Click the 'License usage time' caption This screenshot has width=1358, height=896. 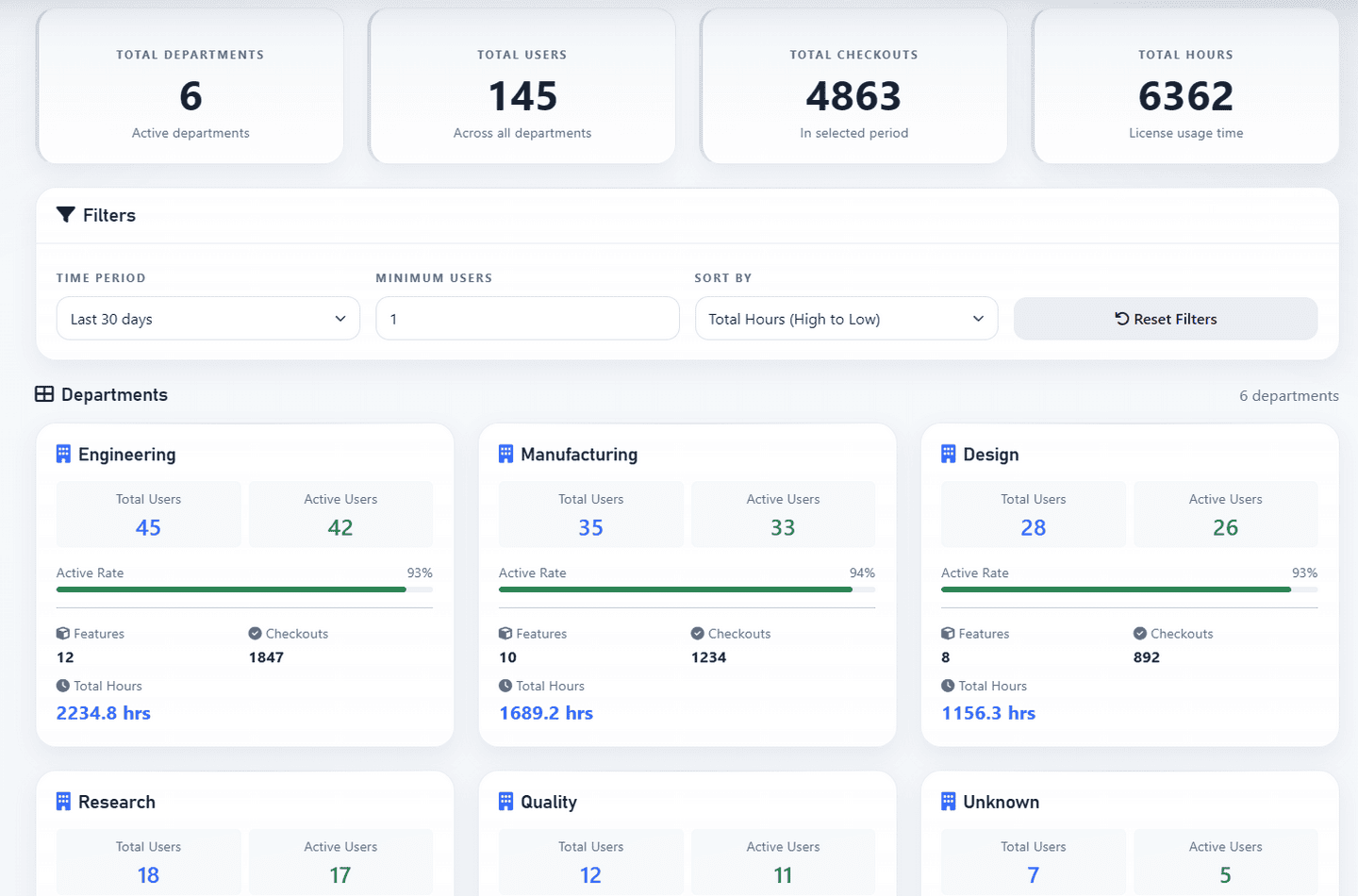[1185, 133]
